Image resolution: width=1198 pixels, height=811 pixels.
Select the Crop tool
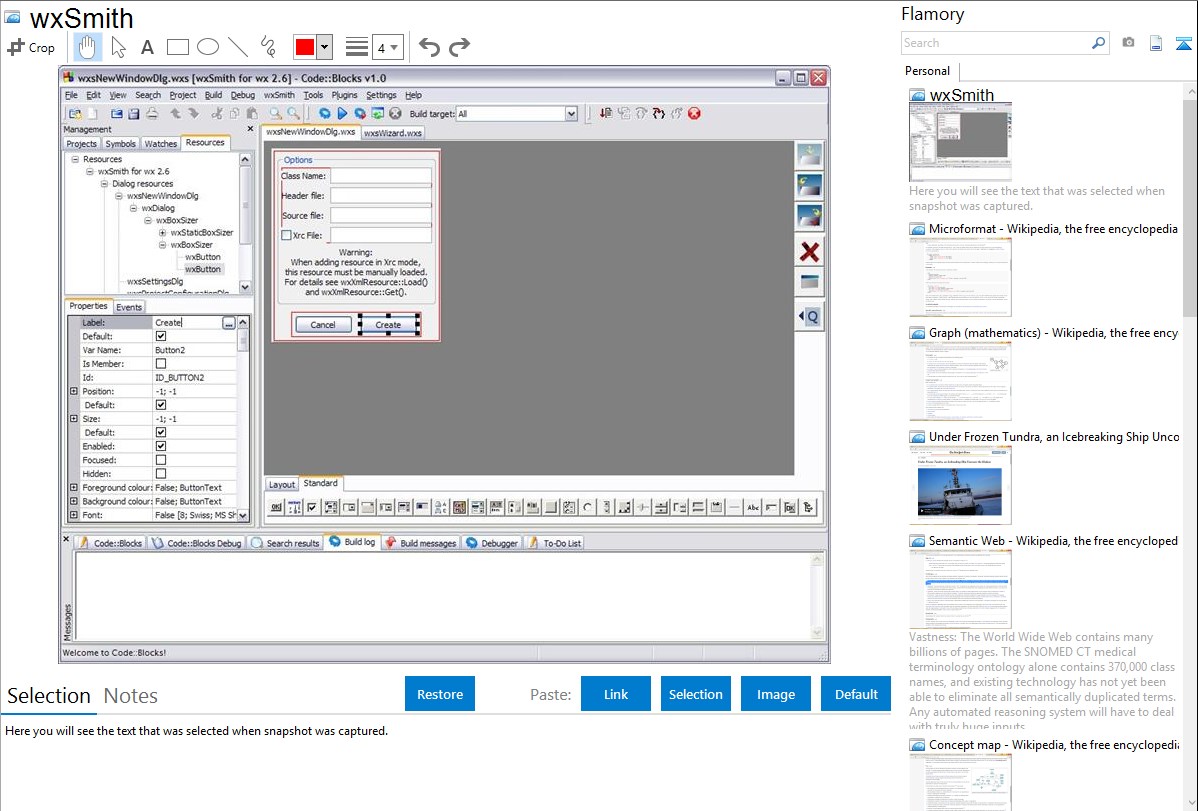tap(31, 47)
